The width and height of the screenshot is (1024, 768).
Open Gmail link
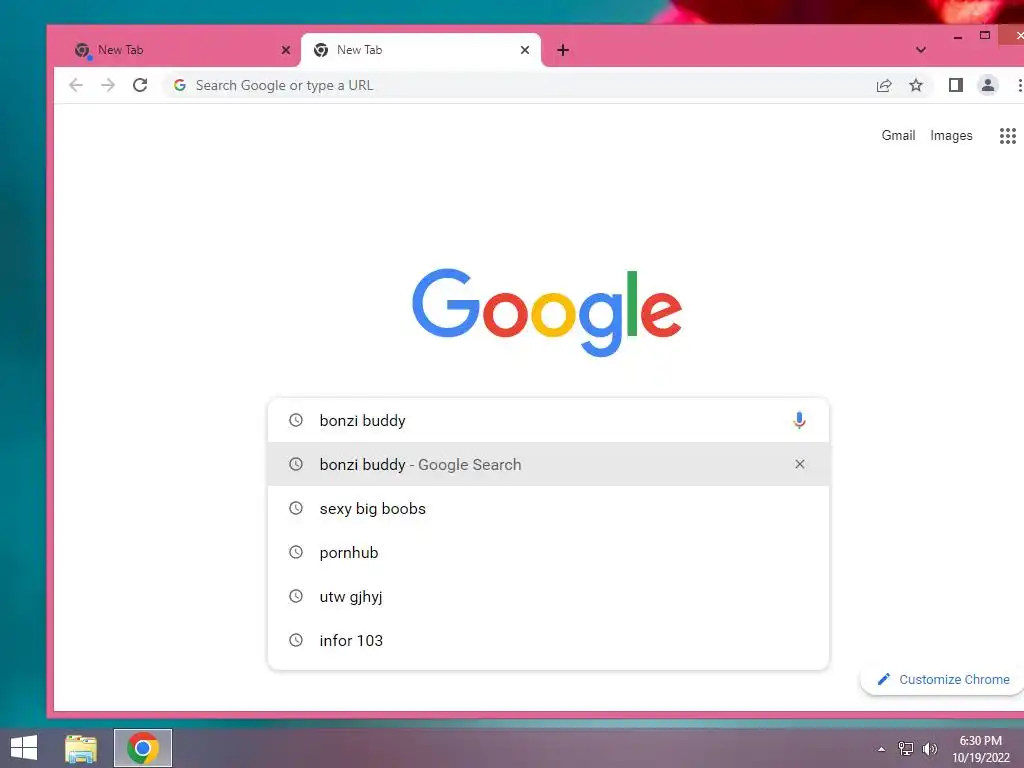tap(898, 135)
